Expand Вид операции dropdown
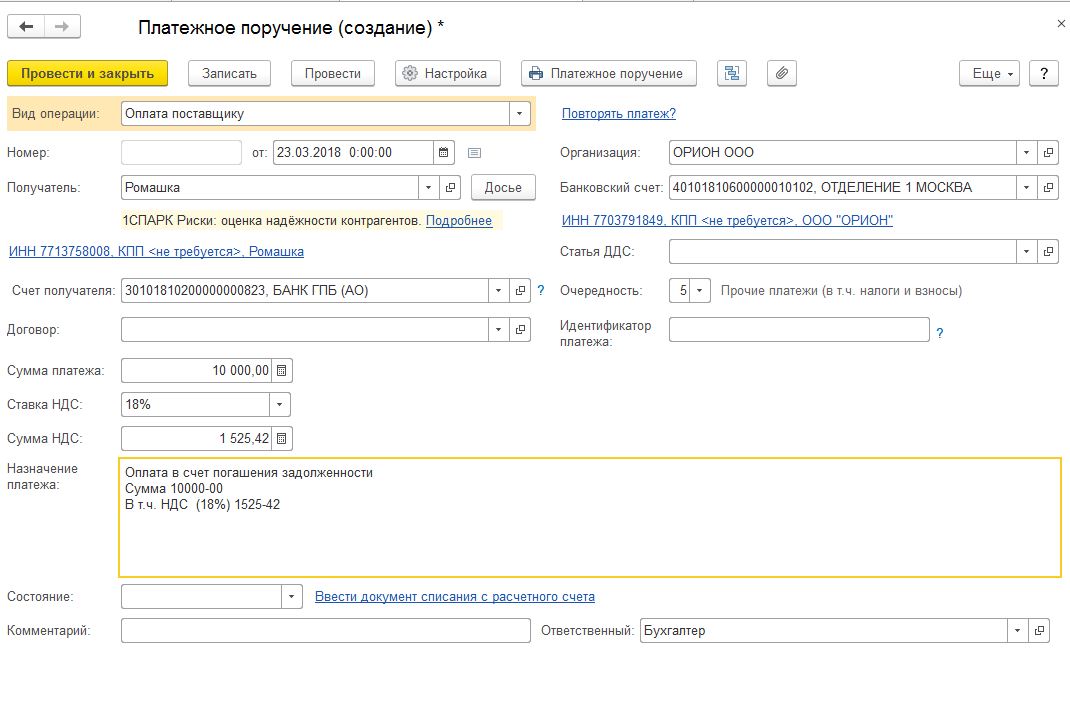The width and height of the screenshot is (1070, 704). (x=519, y=114)
